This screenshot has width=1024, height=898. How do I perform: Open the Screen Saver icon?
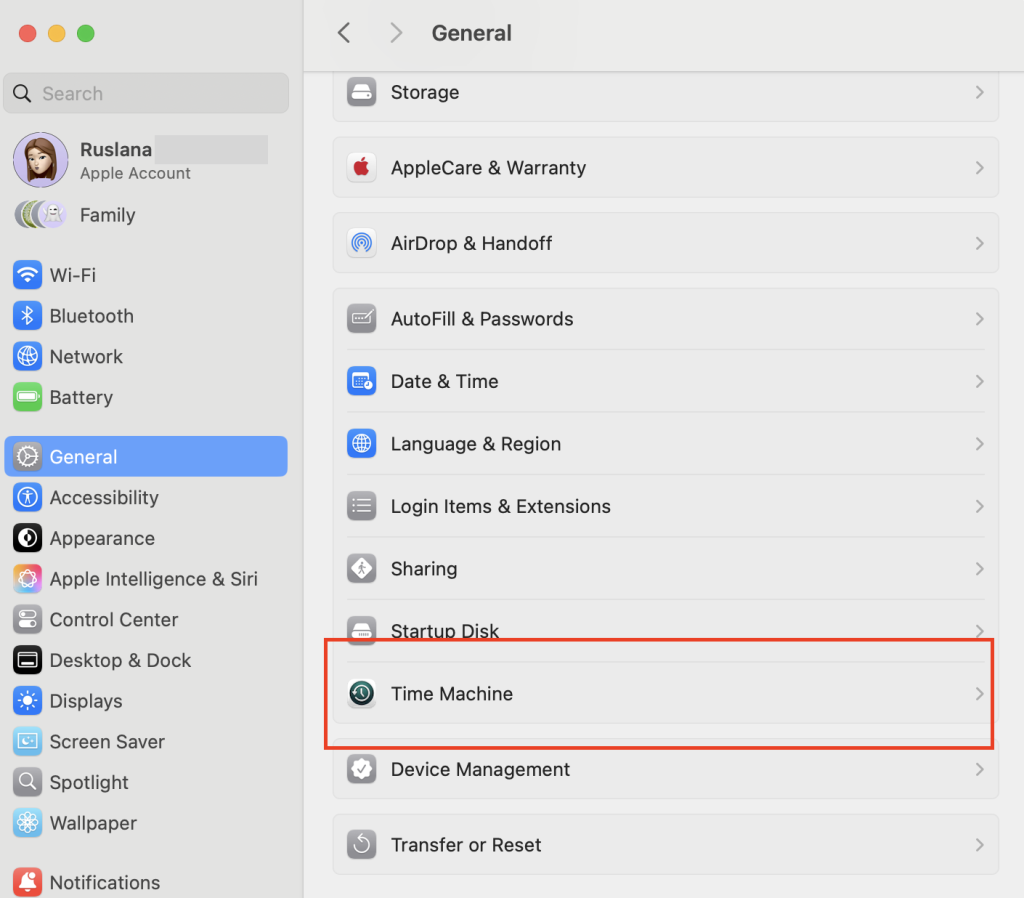27,742
